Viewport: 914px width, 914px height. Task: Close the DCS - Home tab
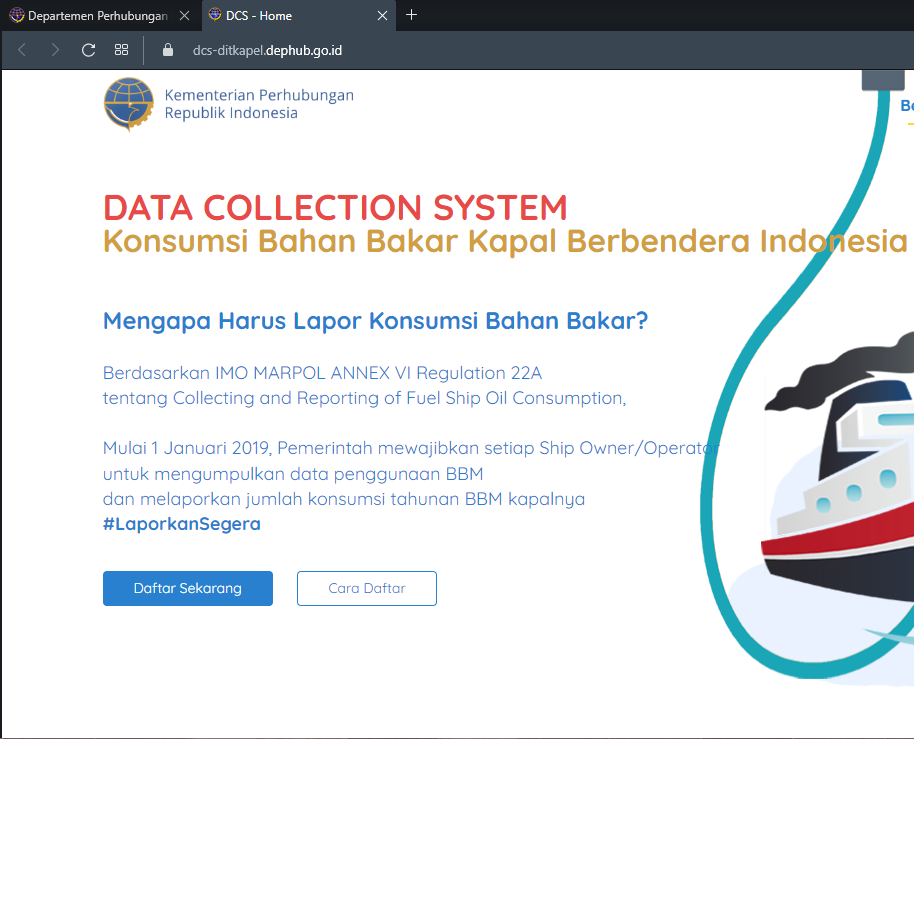coord(382,15)
